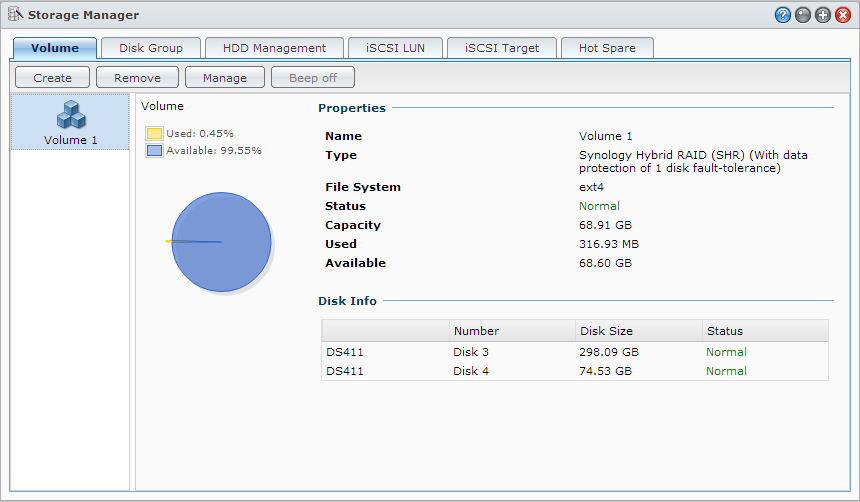The width and height of the screenshot is (860, 502).
Task: Click the Synology Hybrid RAID type text
Action: coord(693,161)
